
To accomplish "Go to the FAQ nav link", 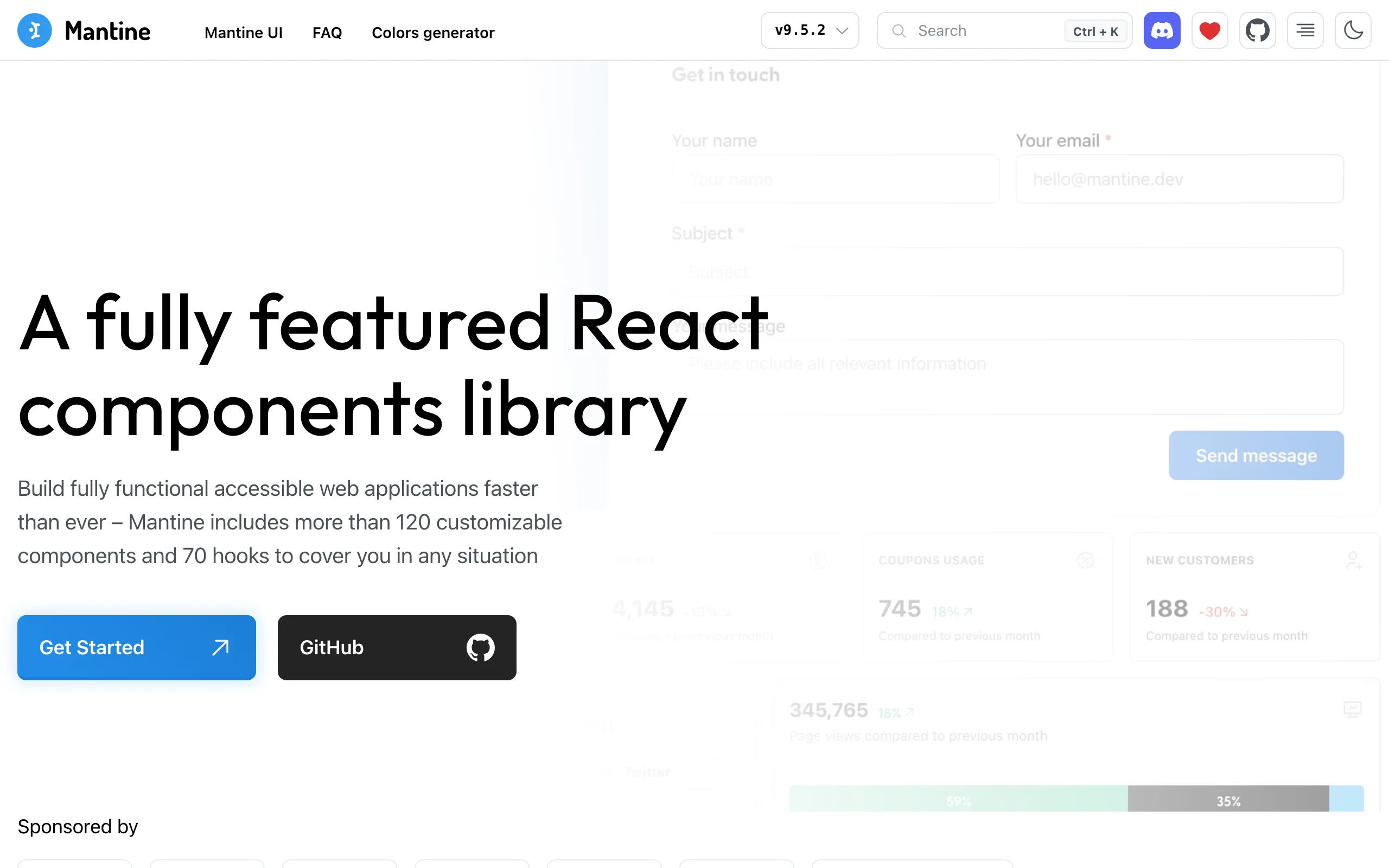I will (x=327, y=33).
